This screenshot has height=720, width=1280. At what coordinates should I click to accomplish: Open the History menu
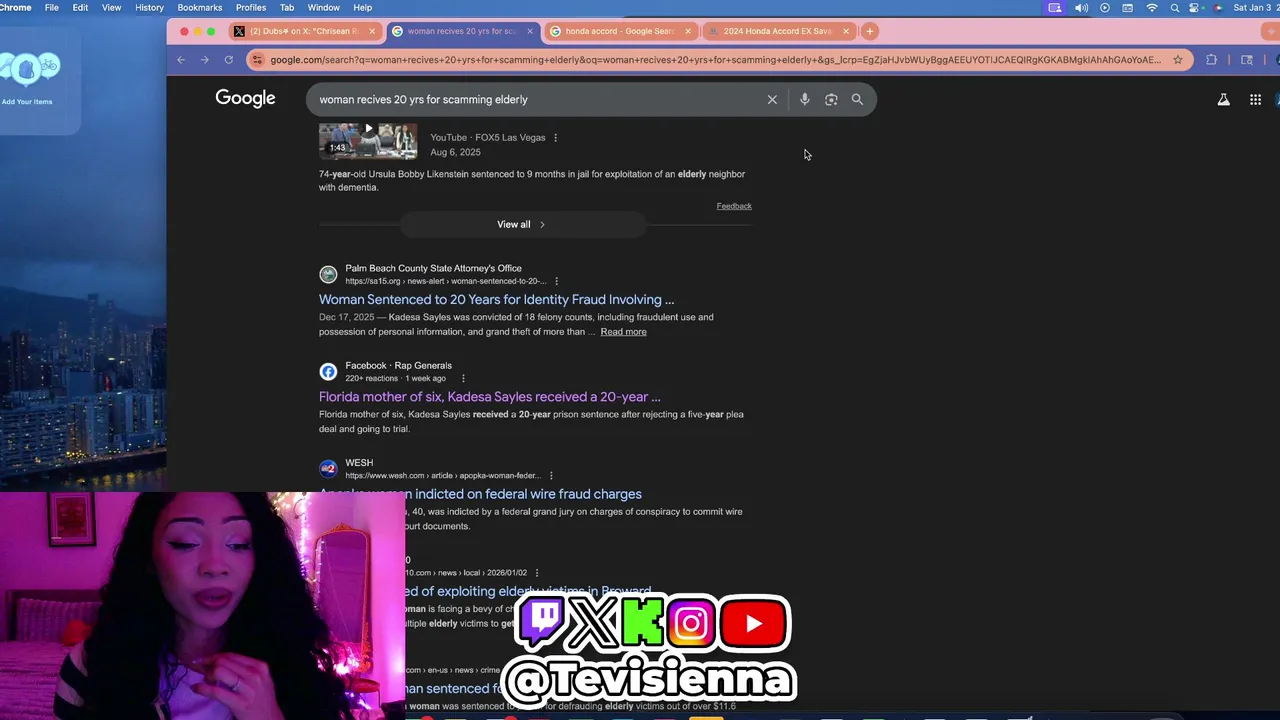point(149,8)
